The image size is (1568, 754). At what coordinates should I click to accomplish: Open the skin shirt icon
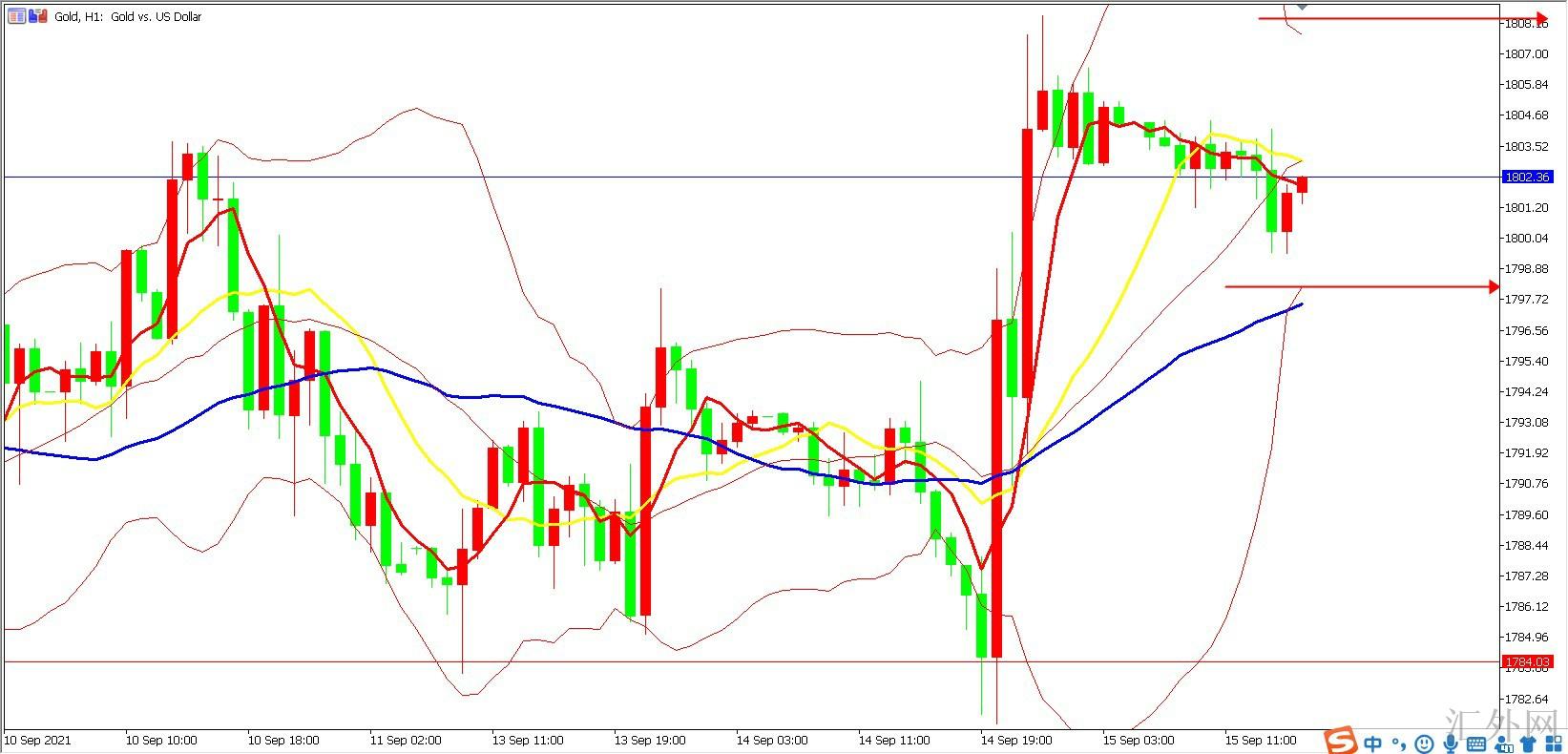click(x=1528, y=744)
